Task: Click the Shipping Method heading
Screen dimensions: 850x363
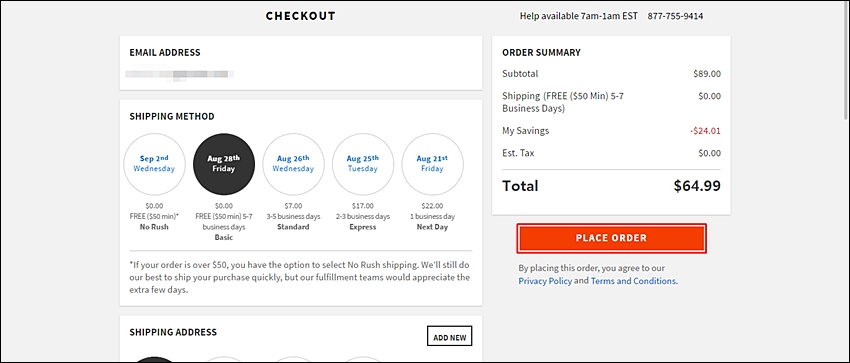Action: (x=172, y=116)
